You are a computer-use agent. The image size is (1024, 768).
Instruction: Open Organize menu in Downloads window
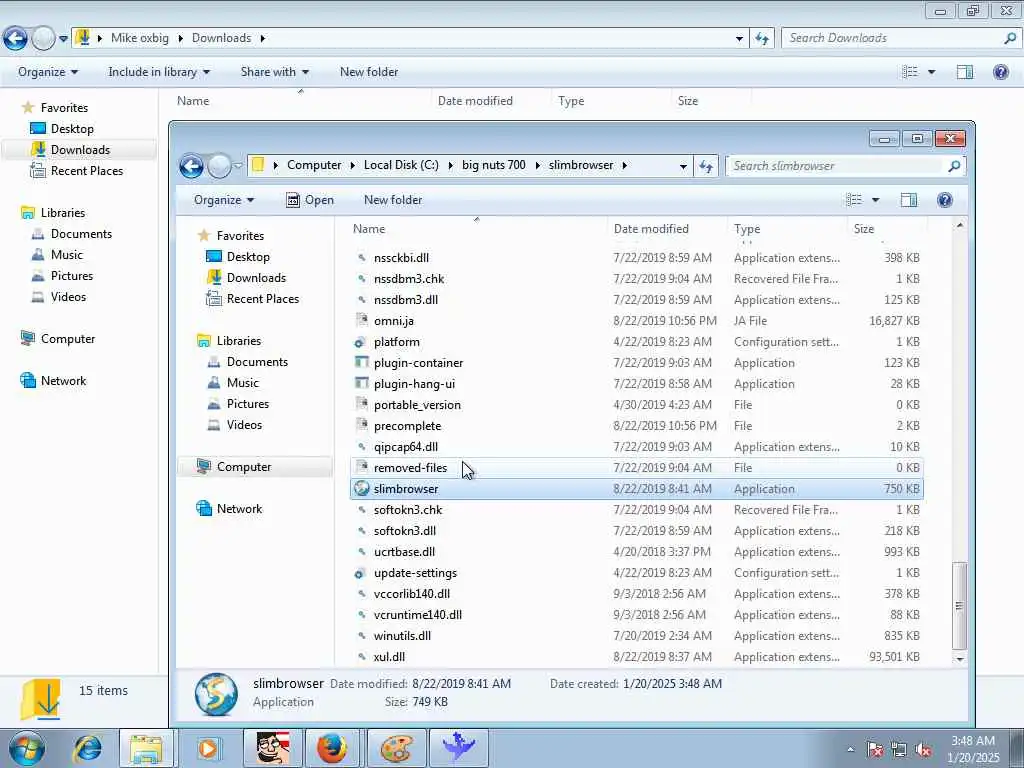point(48,72)
